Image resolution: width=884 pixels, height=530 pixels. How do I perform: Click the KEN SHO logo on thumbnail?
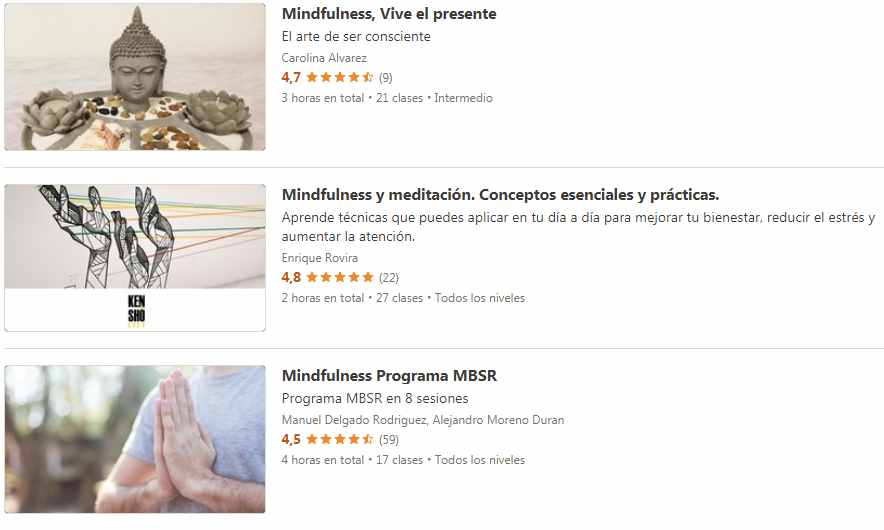coord(136,310)
